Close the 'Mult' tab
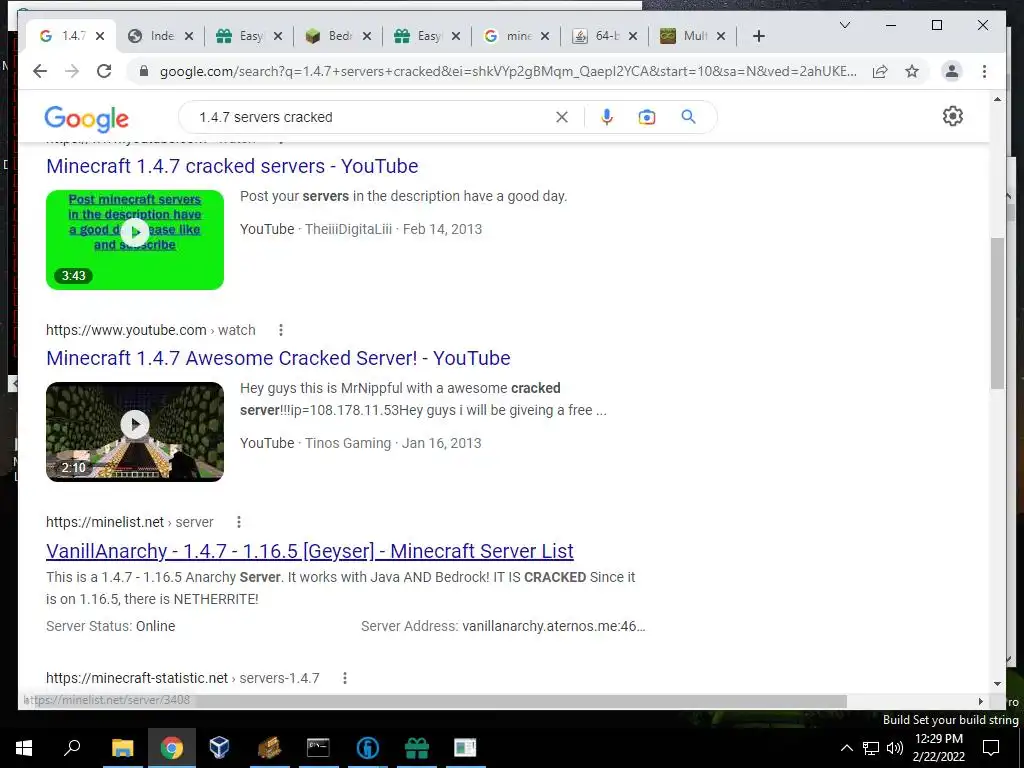This screenshot has width=1024, height=768. point(721,36)
